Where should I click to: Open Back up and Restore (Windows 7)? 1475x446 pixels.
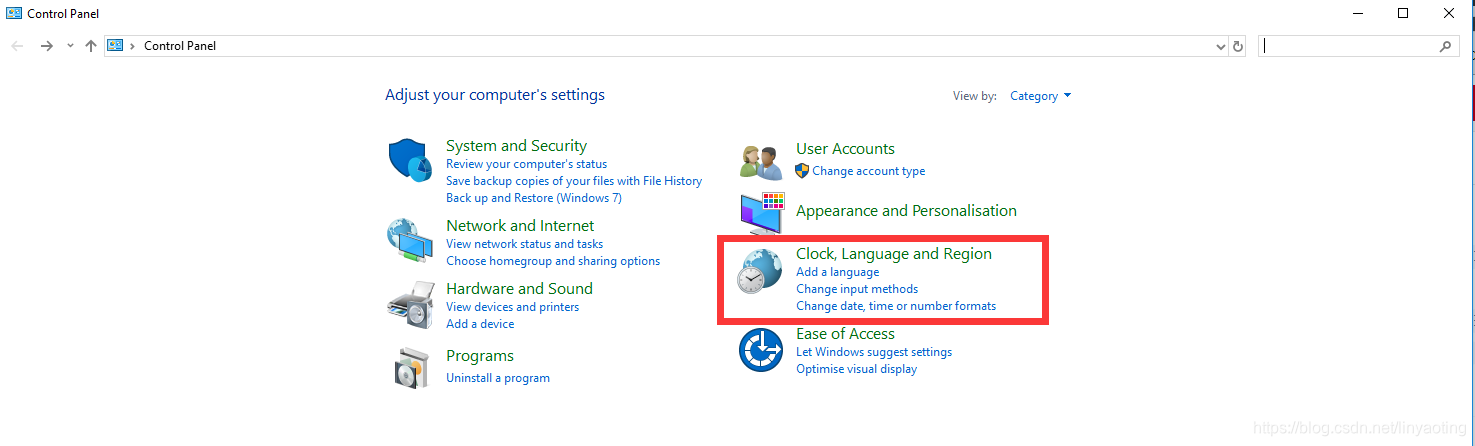534,198
